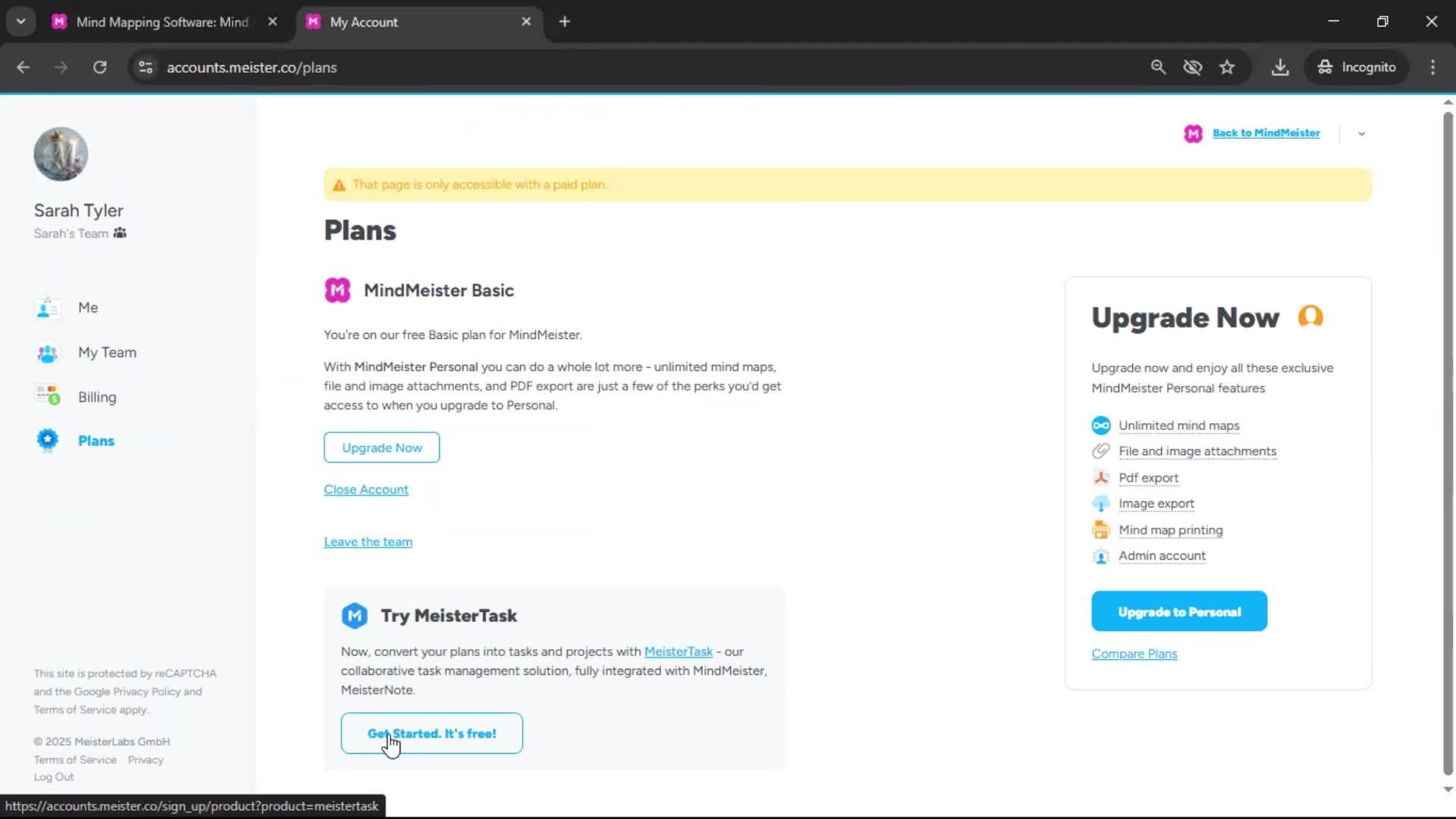Click the crossed-out eye tracking protection icon
Screen dimensions: 1456x819
(x=1193, y=67)
